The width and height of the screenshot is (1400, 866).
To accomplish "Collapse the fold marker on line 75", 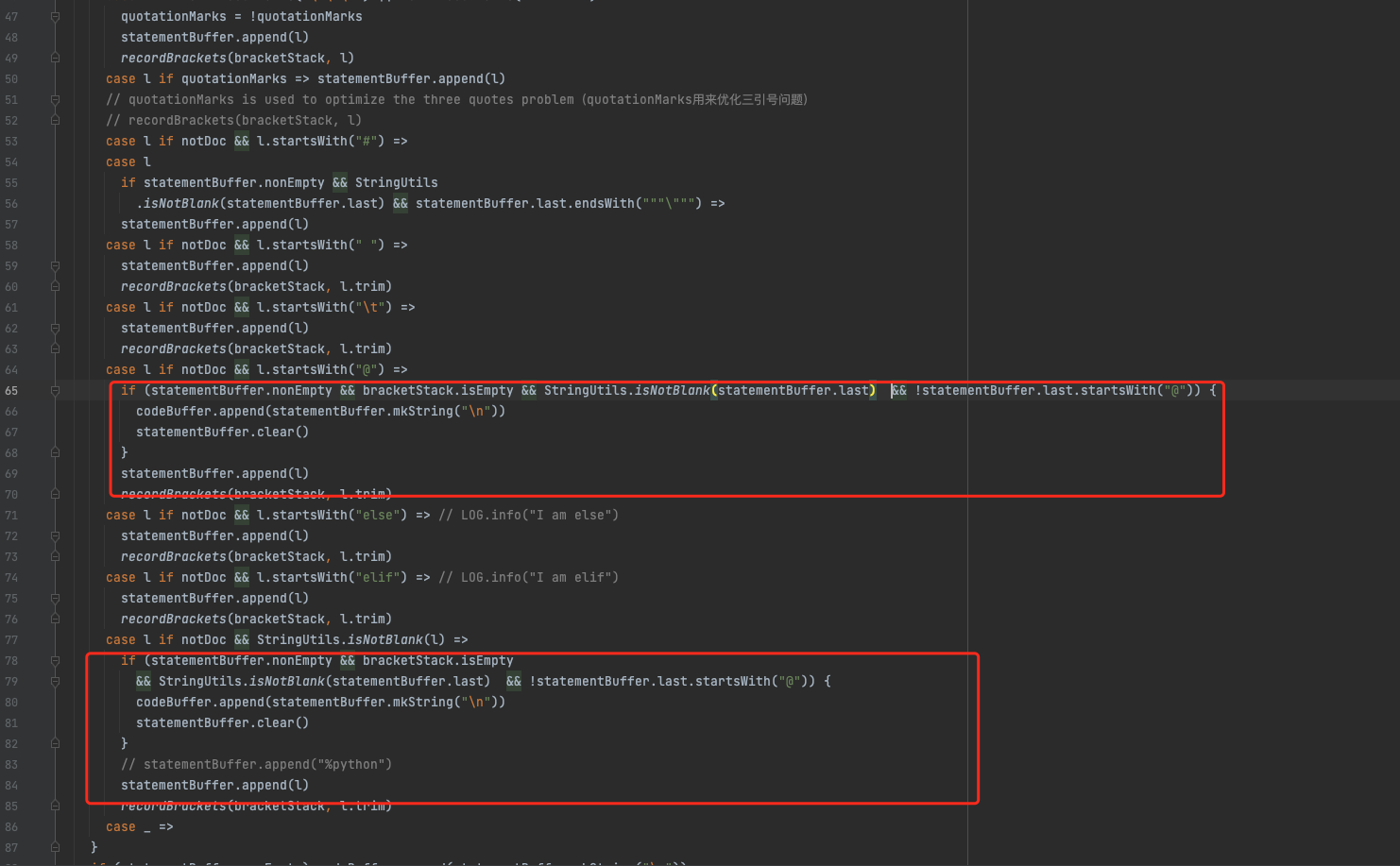I will tap(55, 599).
